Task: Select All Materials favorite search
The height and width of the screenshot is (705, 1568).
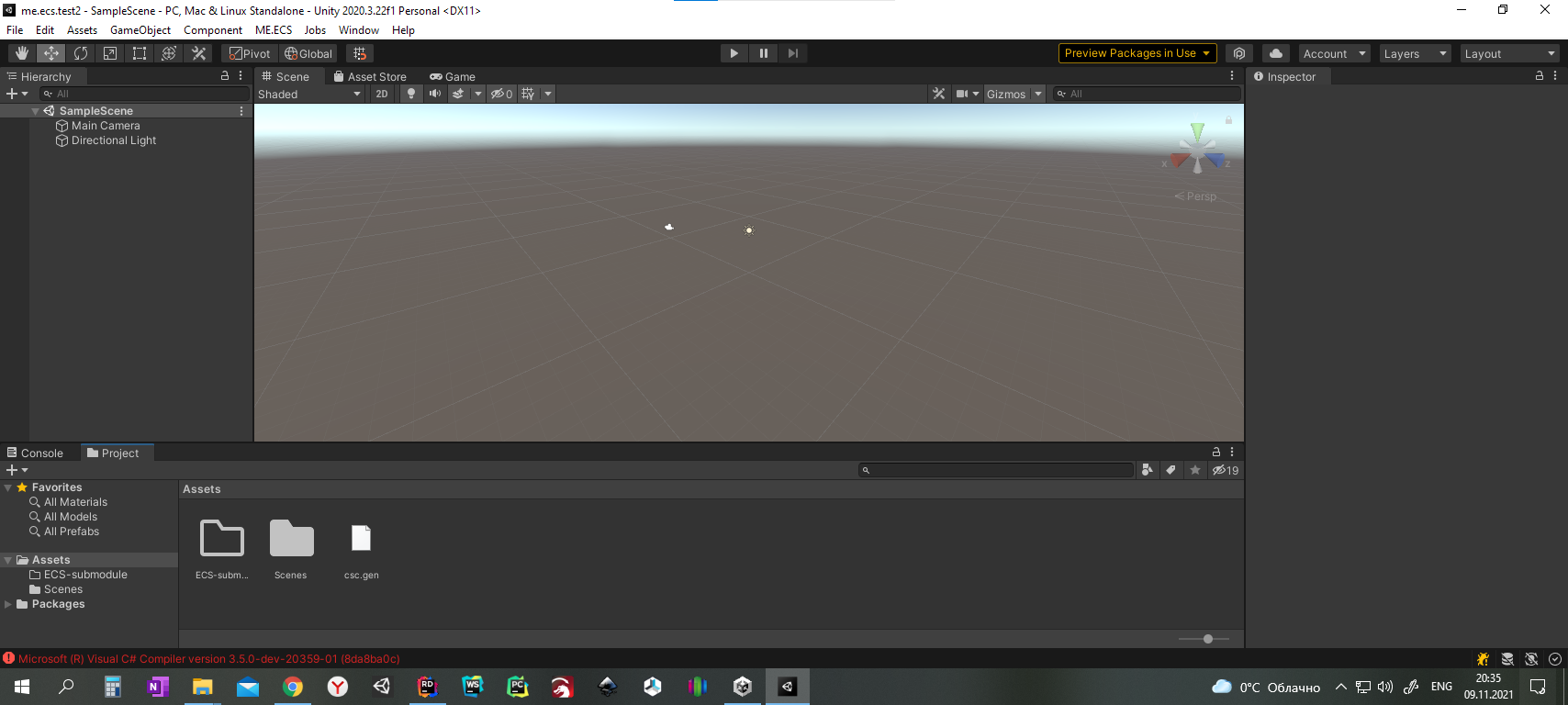Action: [x=75, y=502]
